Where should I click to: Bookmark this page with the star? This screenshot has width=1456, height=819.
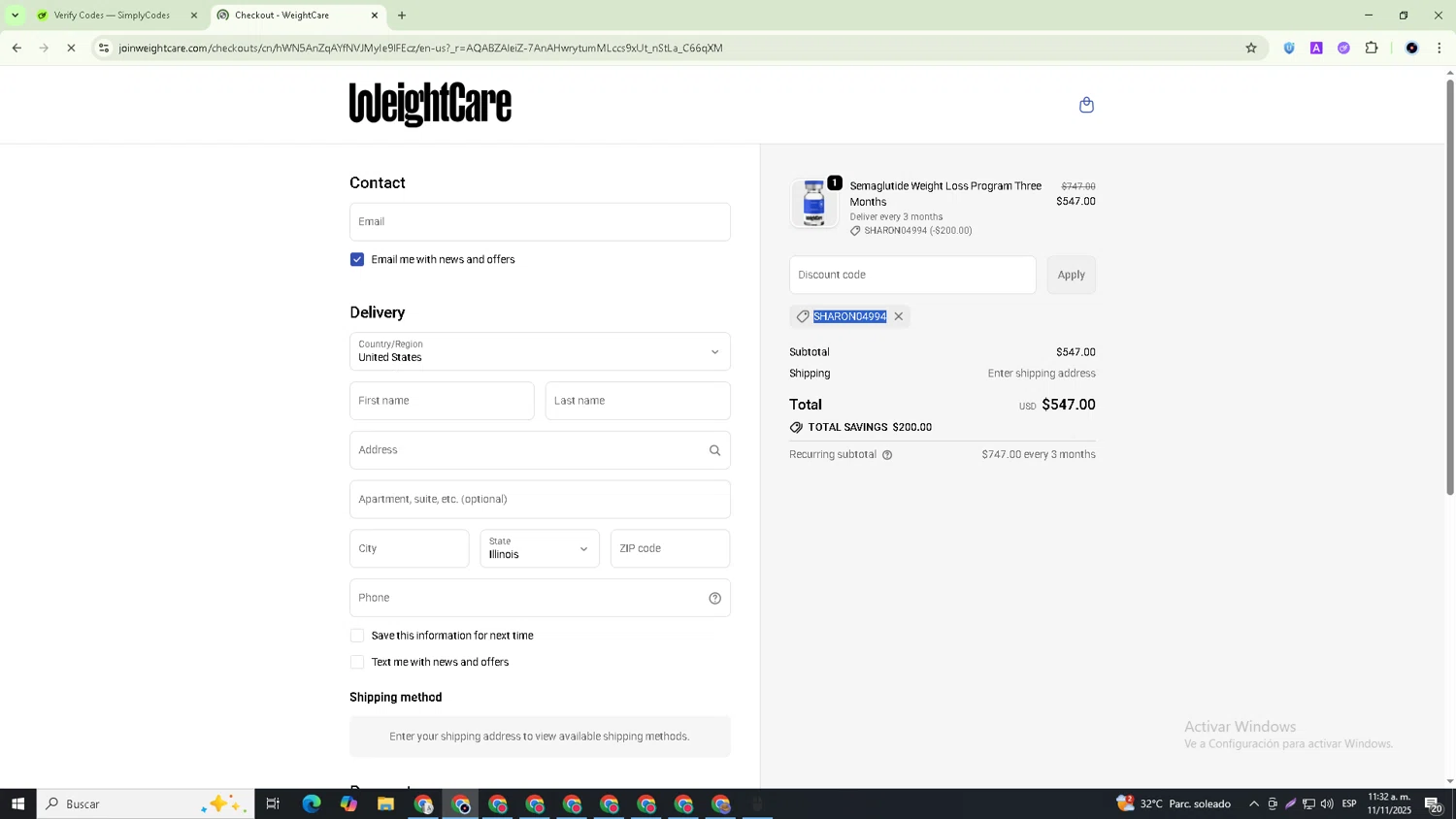click(1251, 48)
